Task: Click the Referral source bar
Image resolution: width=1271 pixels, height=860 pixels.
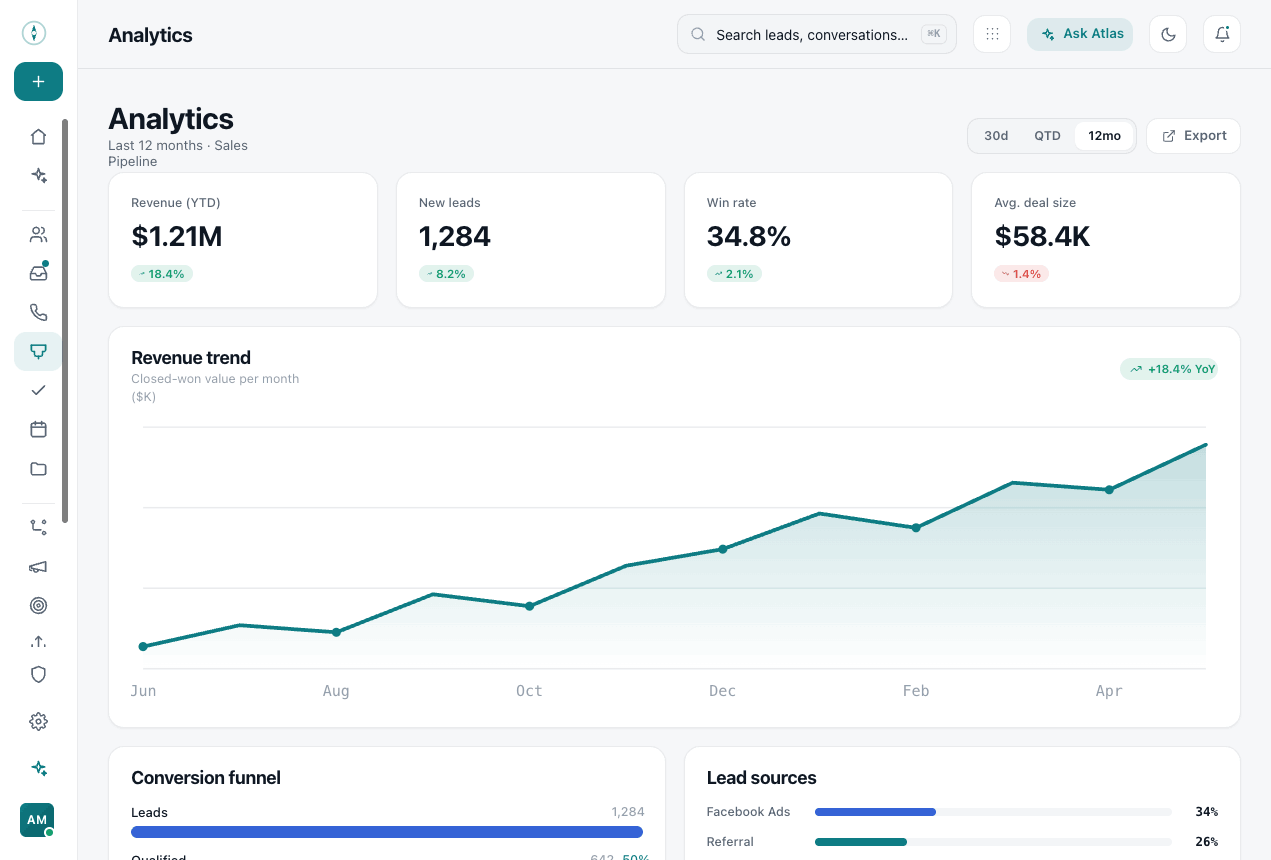Action: click(x=993, y=842)
